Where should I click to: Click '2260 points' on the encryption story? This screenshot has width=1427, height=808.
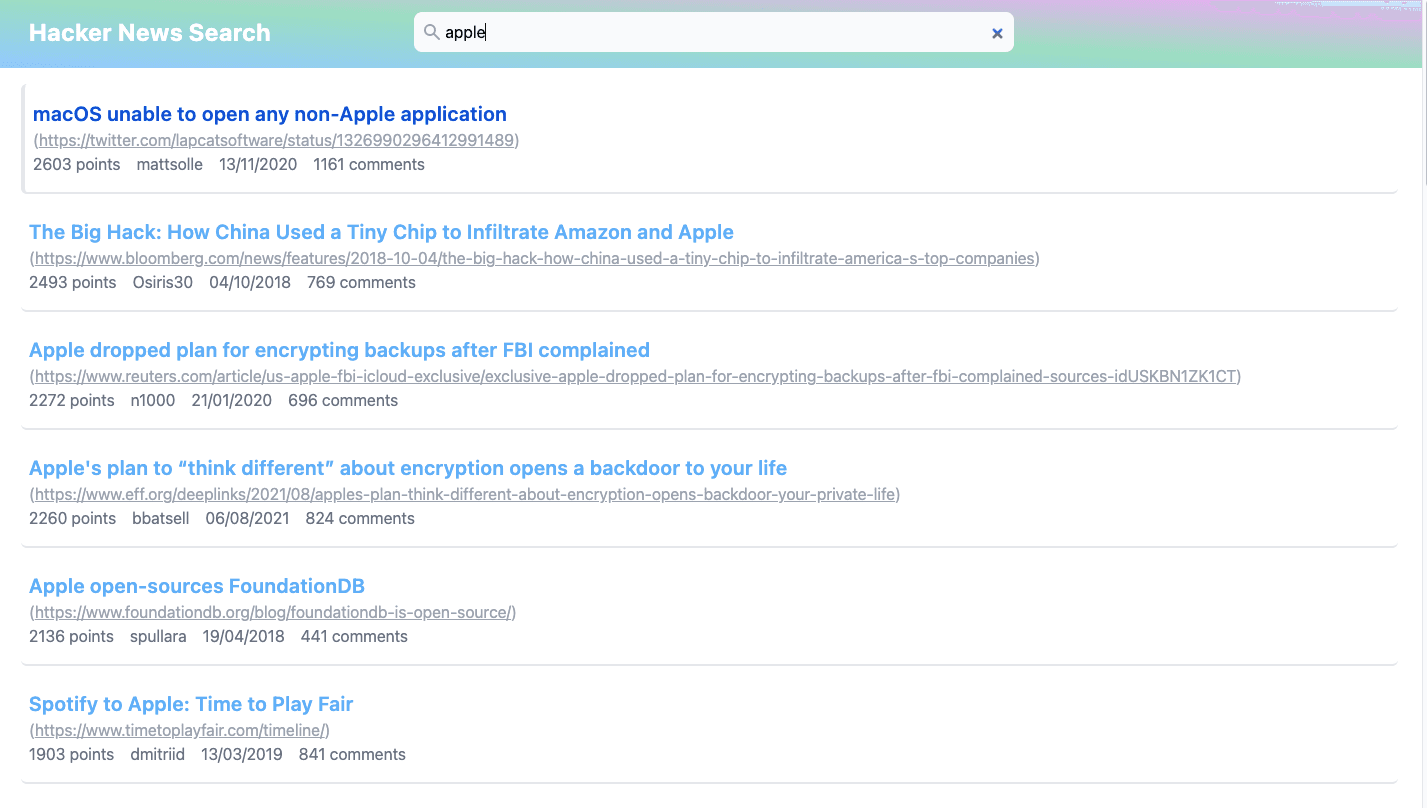click(73, 518)
